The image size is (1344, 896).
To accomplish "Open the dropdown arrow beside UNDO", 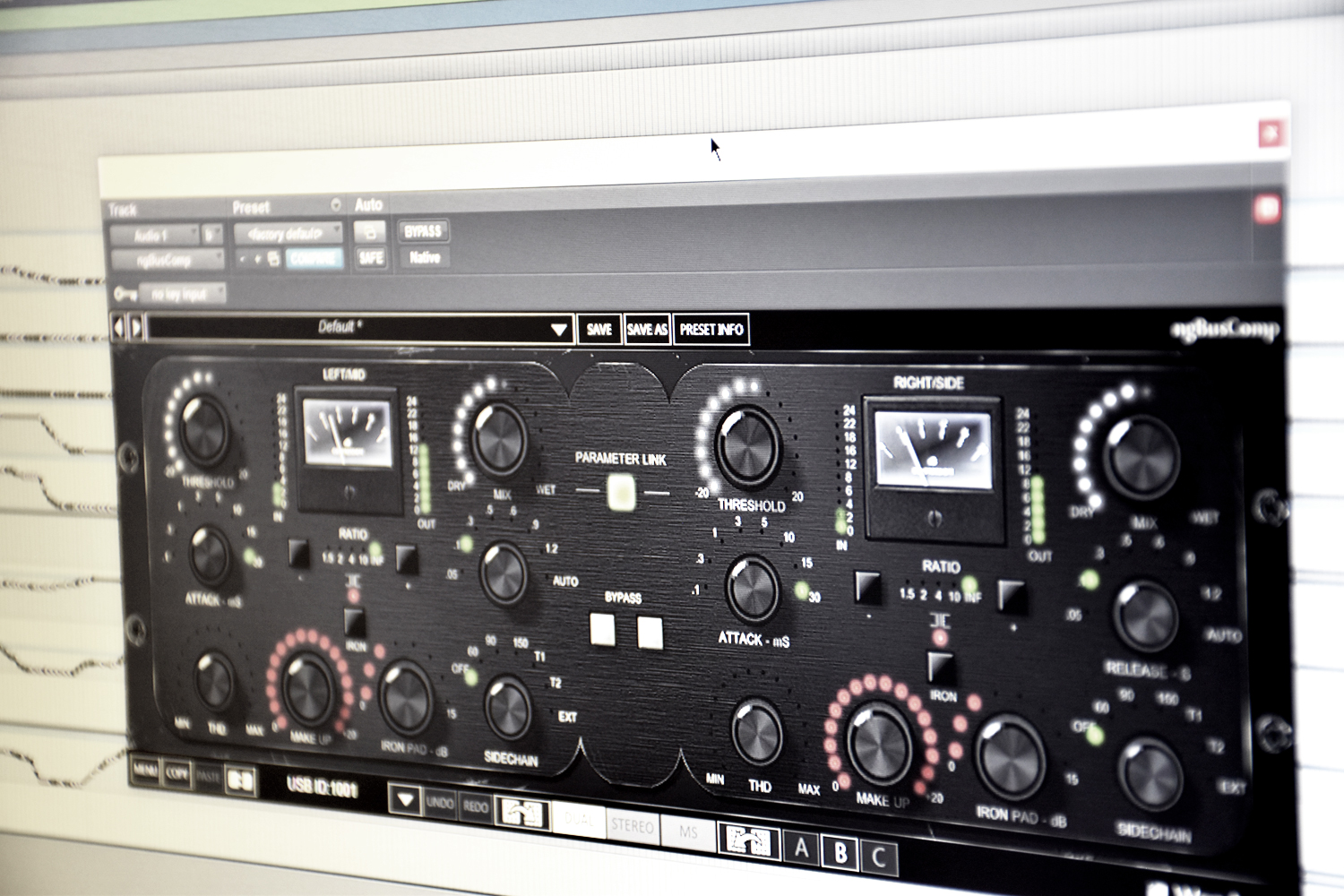I will tap(405, 799).
